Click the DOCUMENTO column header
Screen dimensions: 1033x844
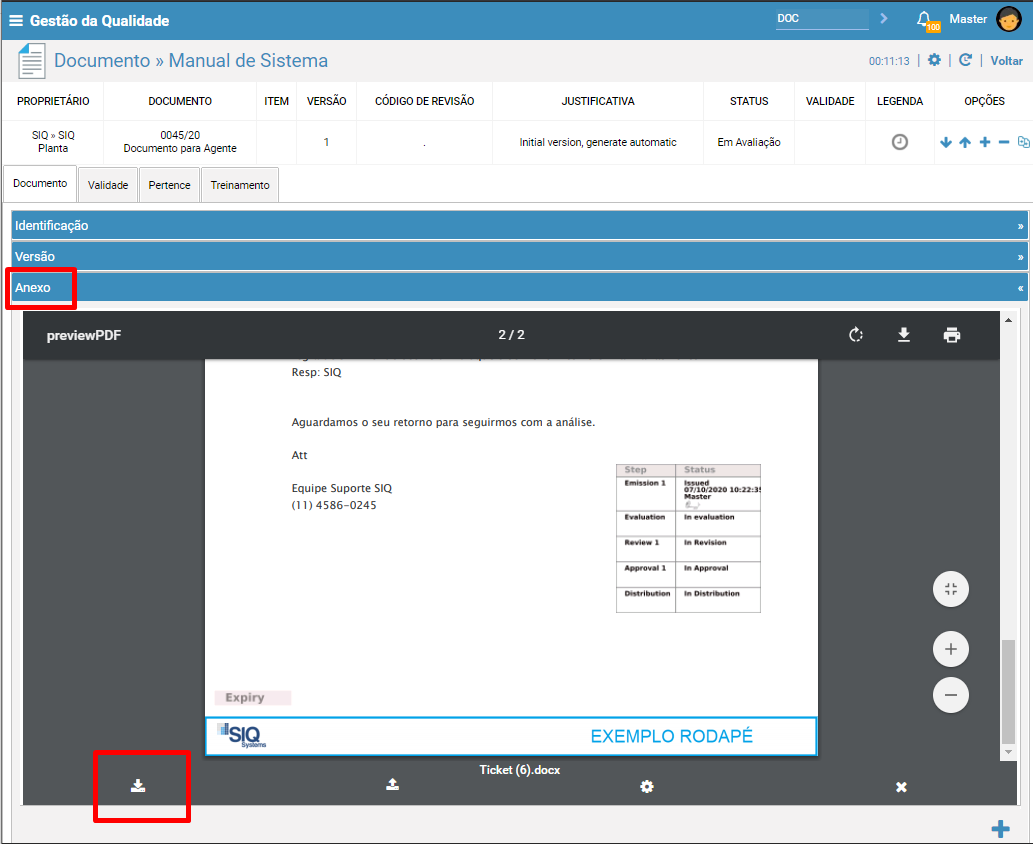click(x=180, y=101)
